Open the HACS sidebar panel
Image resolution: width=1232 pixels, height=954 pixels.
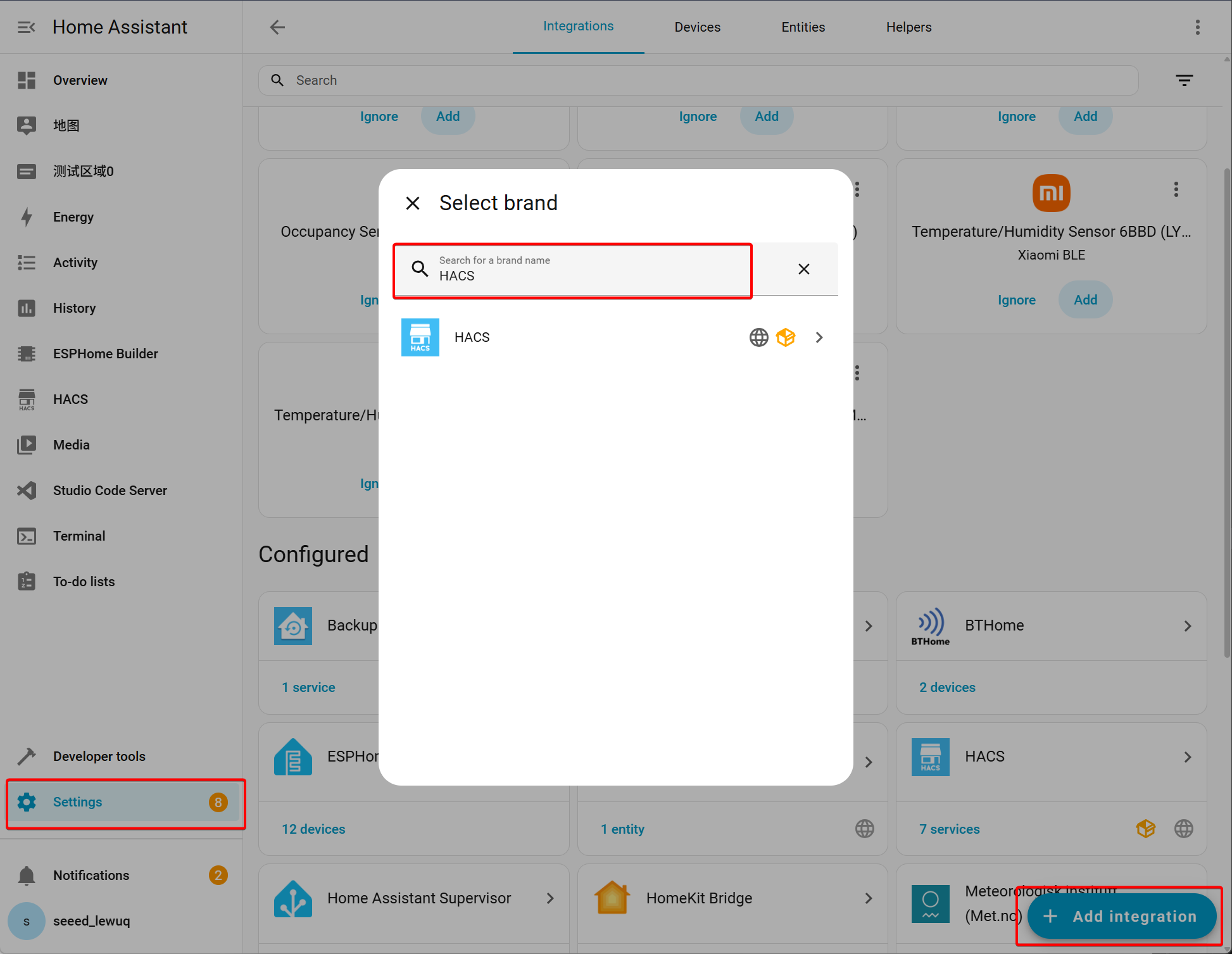pos(70,399)
